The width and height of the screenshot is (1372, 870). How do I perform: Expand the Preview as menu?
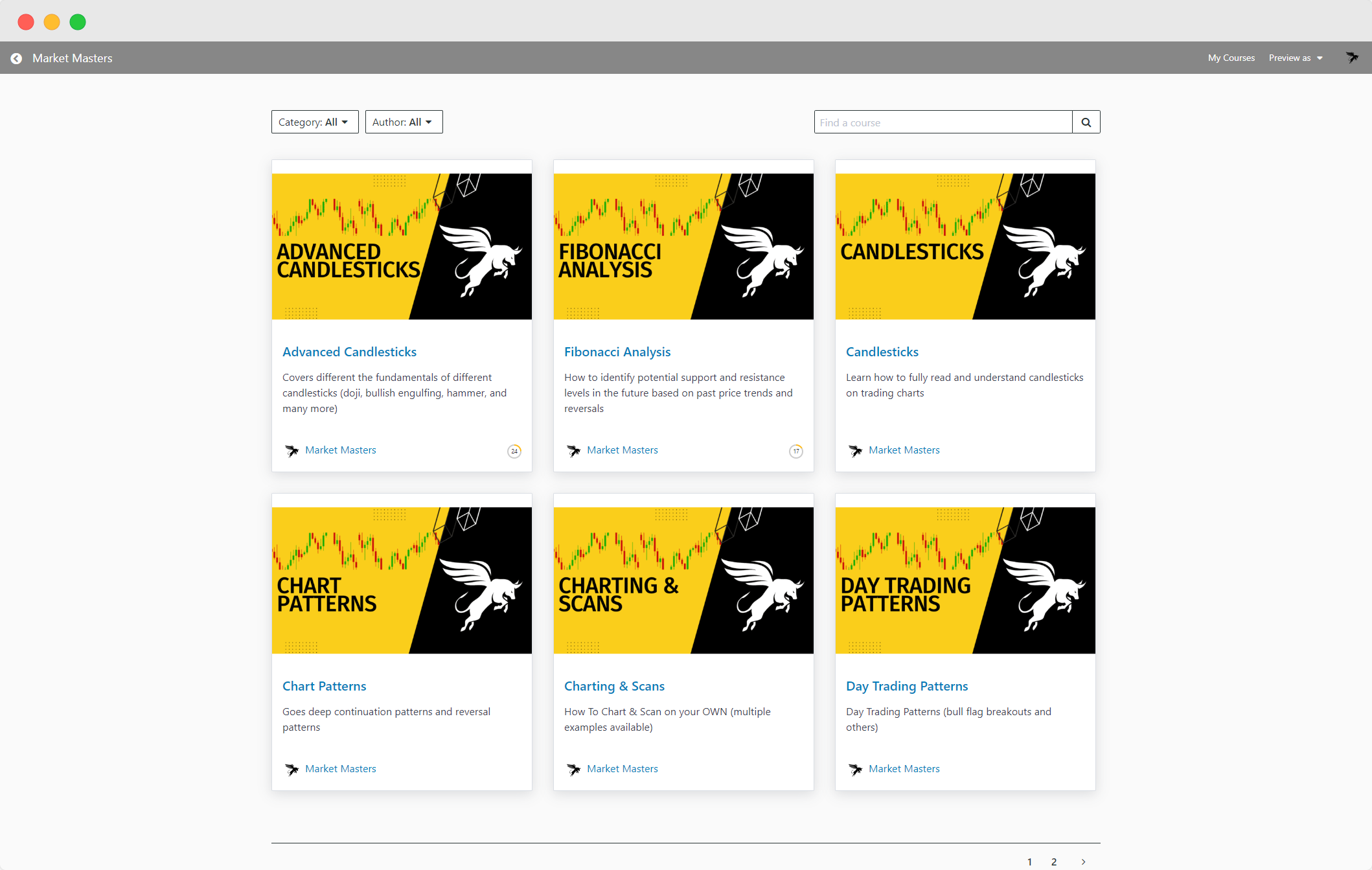1295,58
